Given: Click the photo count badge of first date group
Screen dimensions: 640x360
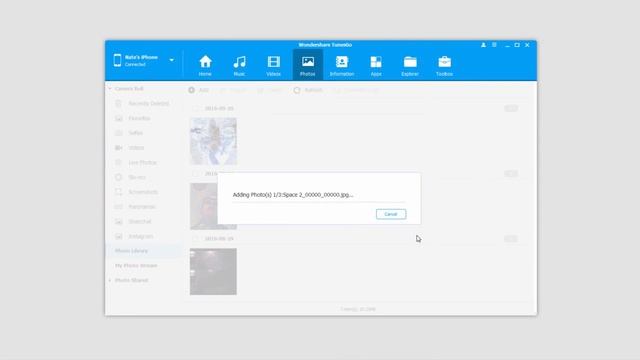Looking at the screenshot, I should 511,109.
